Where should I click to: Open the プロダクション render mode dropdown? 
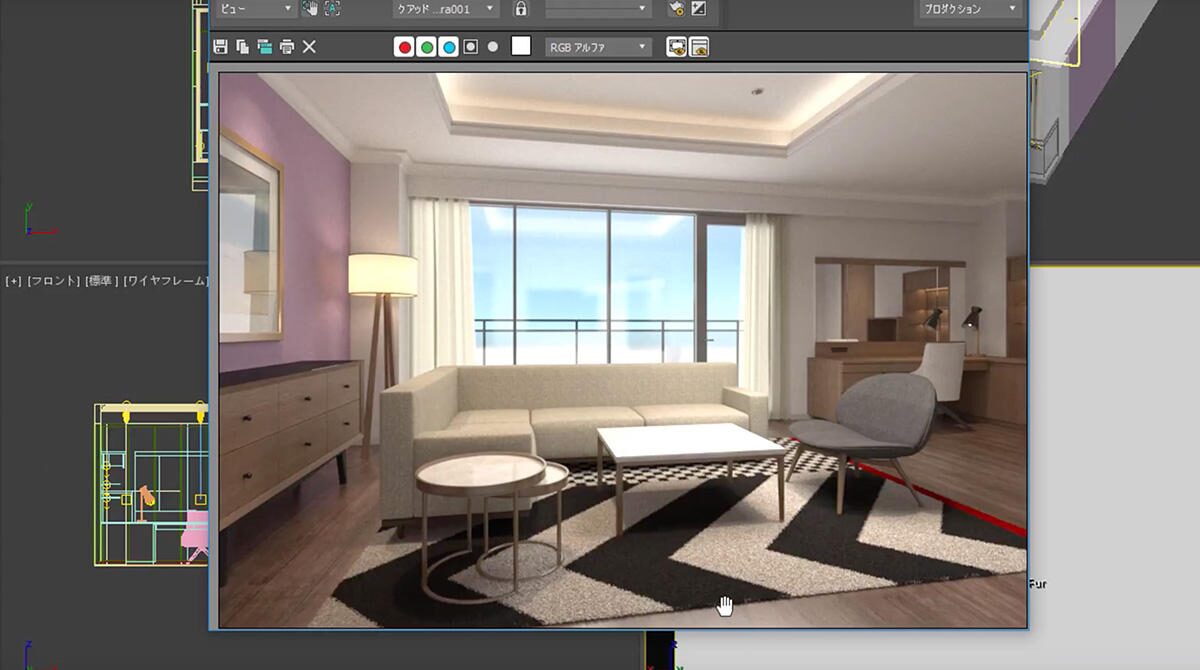pos(967,10)
